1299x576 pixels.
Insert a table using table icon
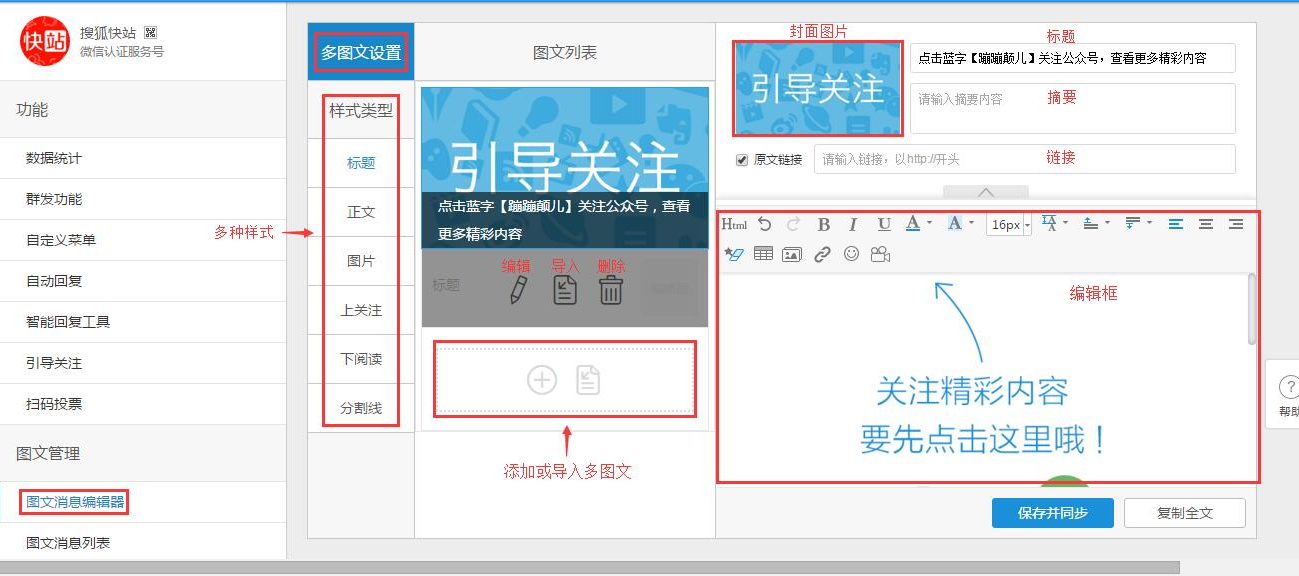pos(763,255)
